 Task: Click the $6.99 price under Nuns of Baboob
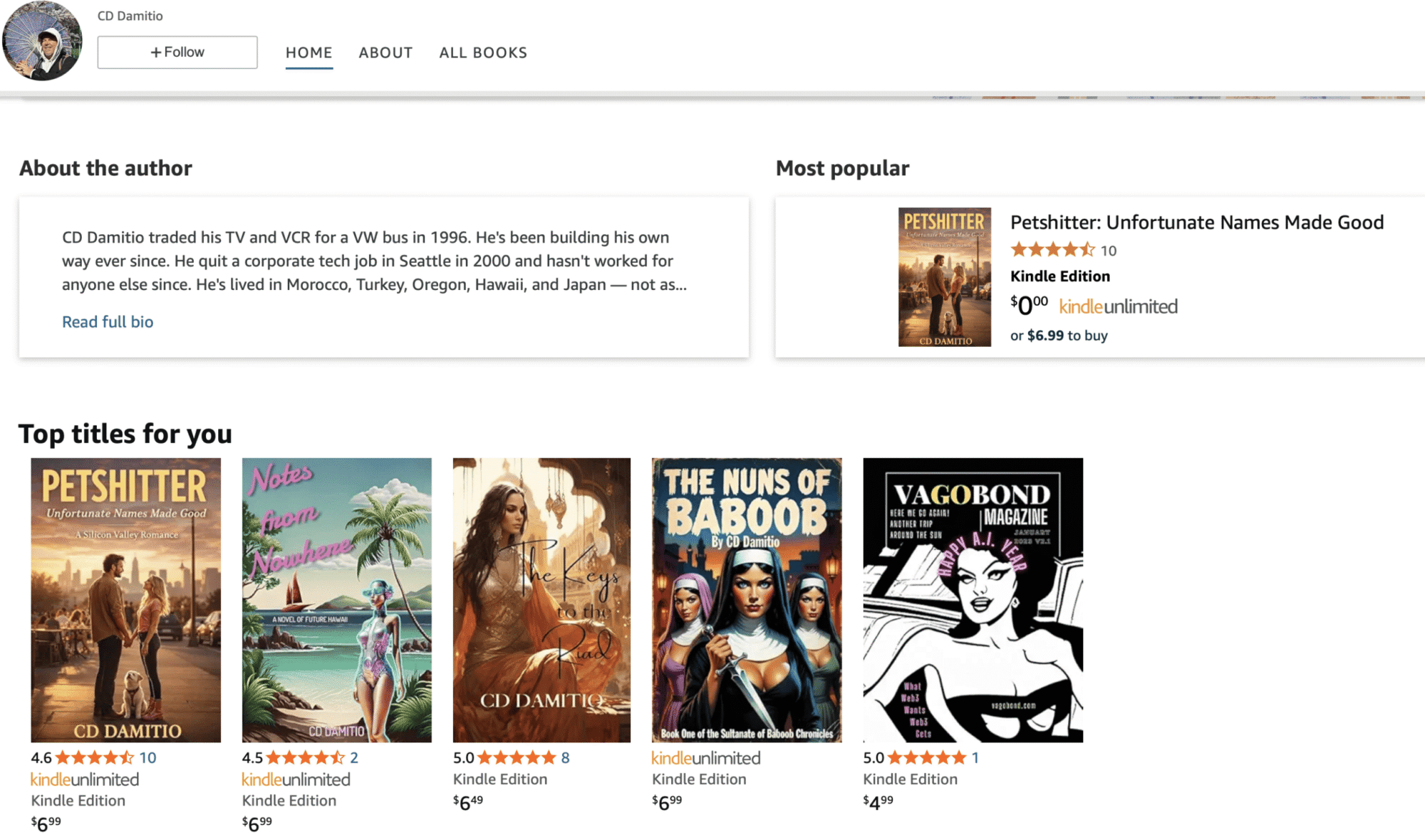pos(667,802)
